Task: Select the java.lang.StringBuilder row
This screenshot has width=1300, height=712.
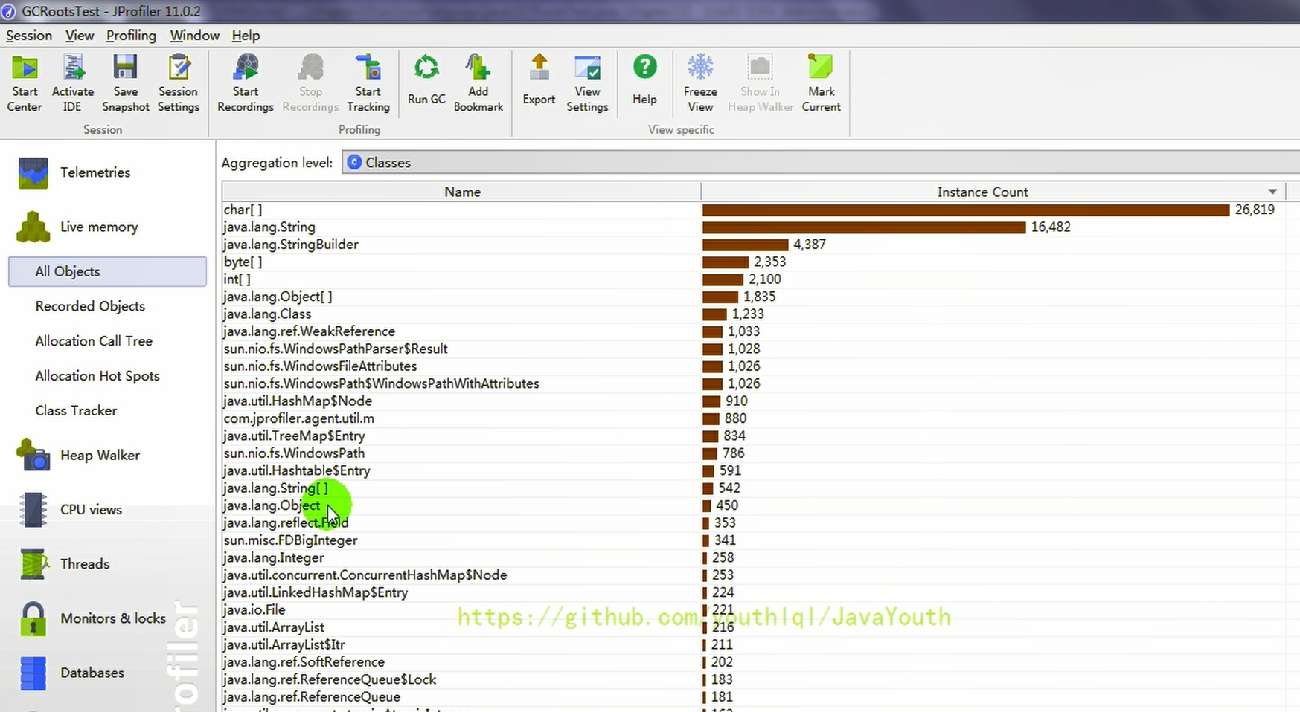Action: [291, 245]
